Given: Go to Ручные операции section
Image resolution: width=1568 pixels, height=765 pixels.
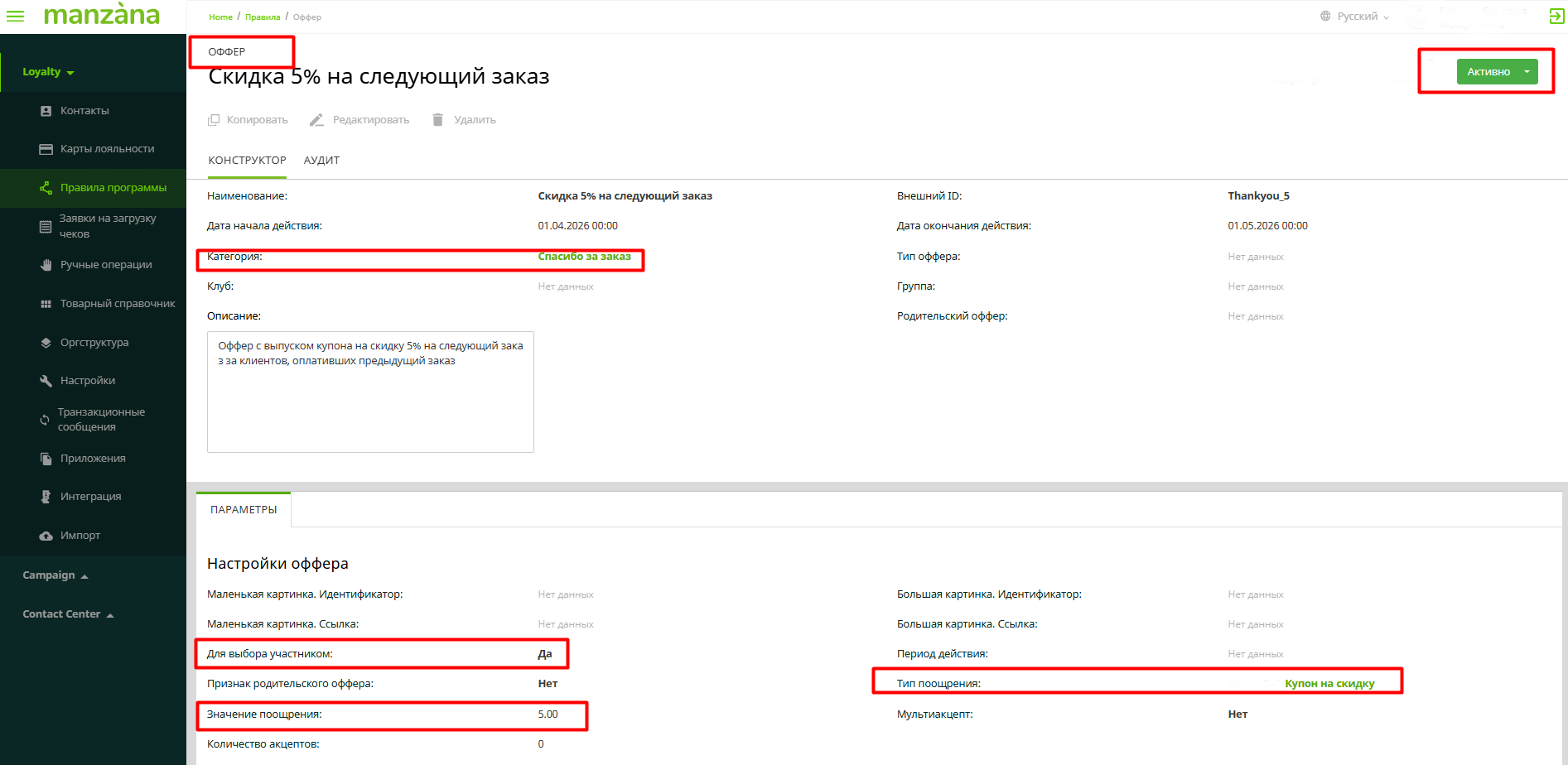Looking at the screenshot, I should click(105, 265).
